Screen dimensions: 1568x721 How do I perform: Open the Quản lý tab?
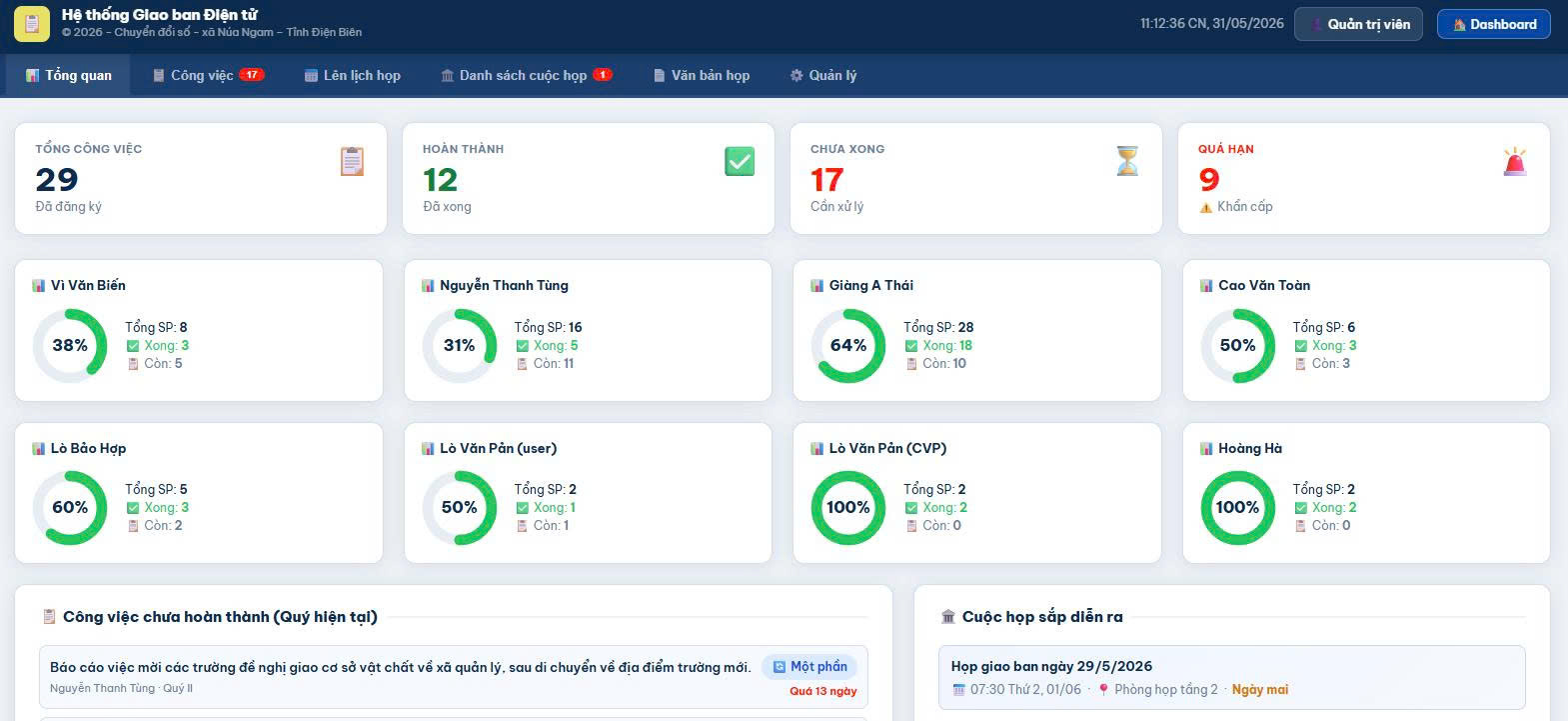[x=822, y=75]
